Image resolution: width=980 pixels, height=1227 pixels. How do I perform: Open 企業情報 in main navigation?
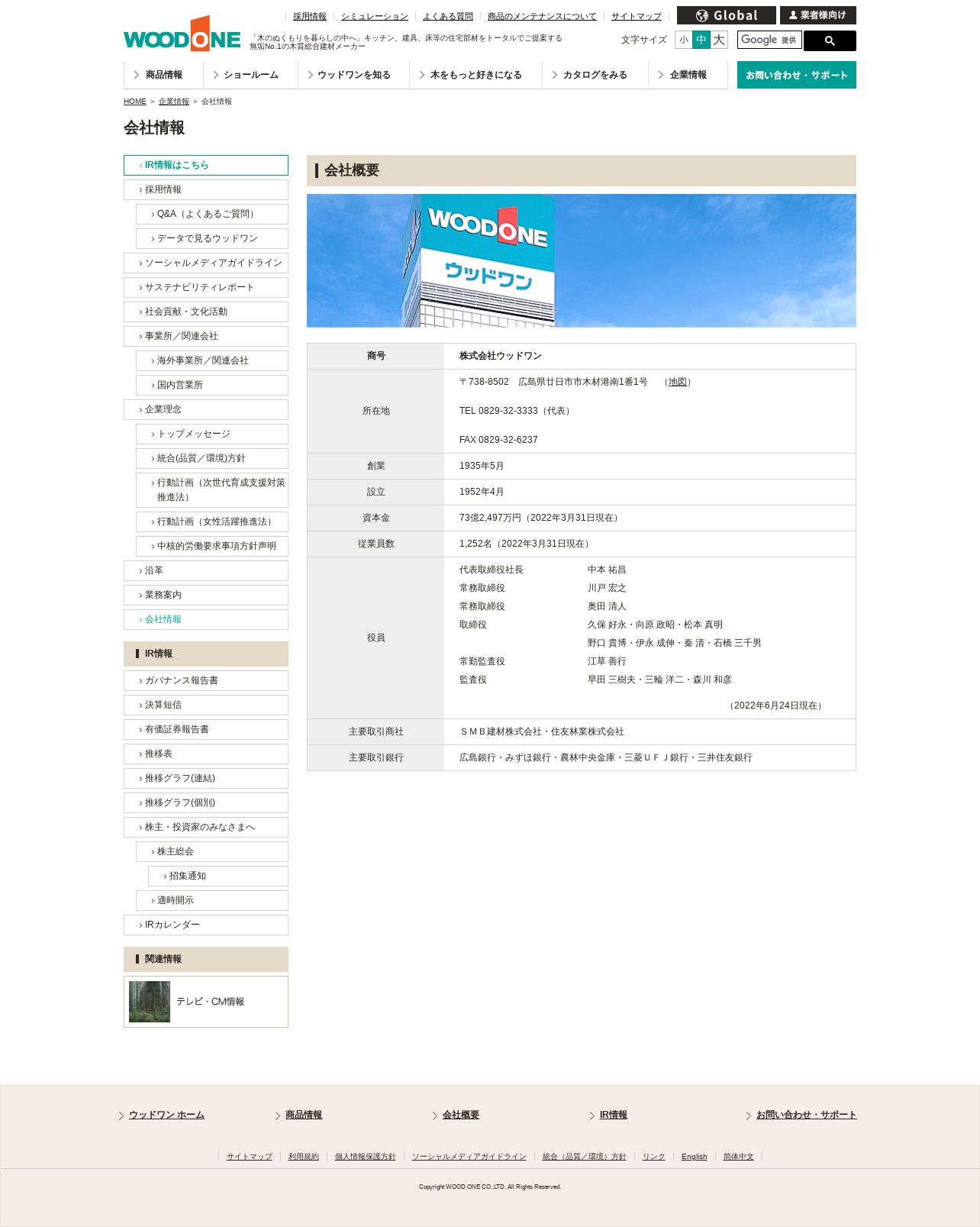point(688,75)
